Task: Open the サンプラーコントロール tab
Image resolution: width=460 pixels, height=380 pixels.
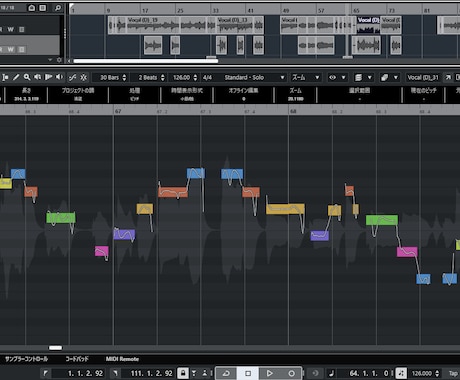Action: pos(26,359)
